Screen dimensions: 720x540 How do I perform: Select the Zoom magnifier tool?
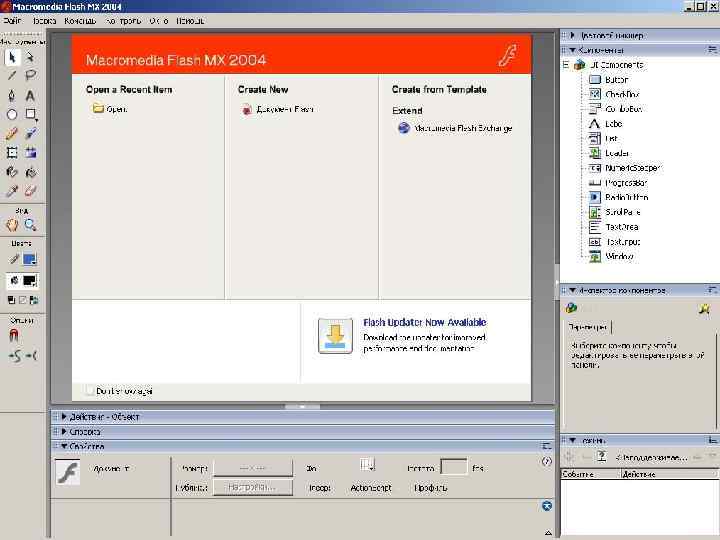pos(30,225)
